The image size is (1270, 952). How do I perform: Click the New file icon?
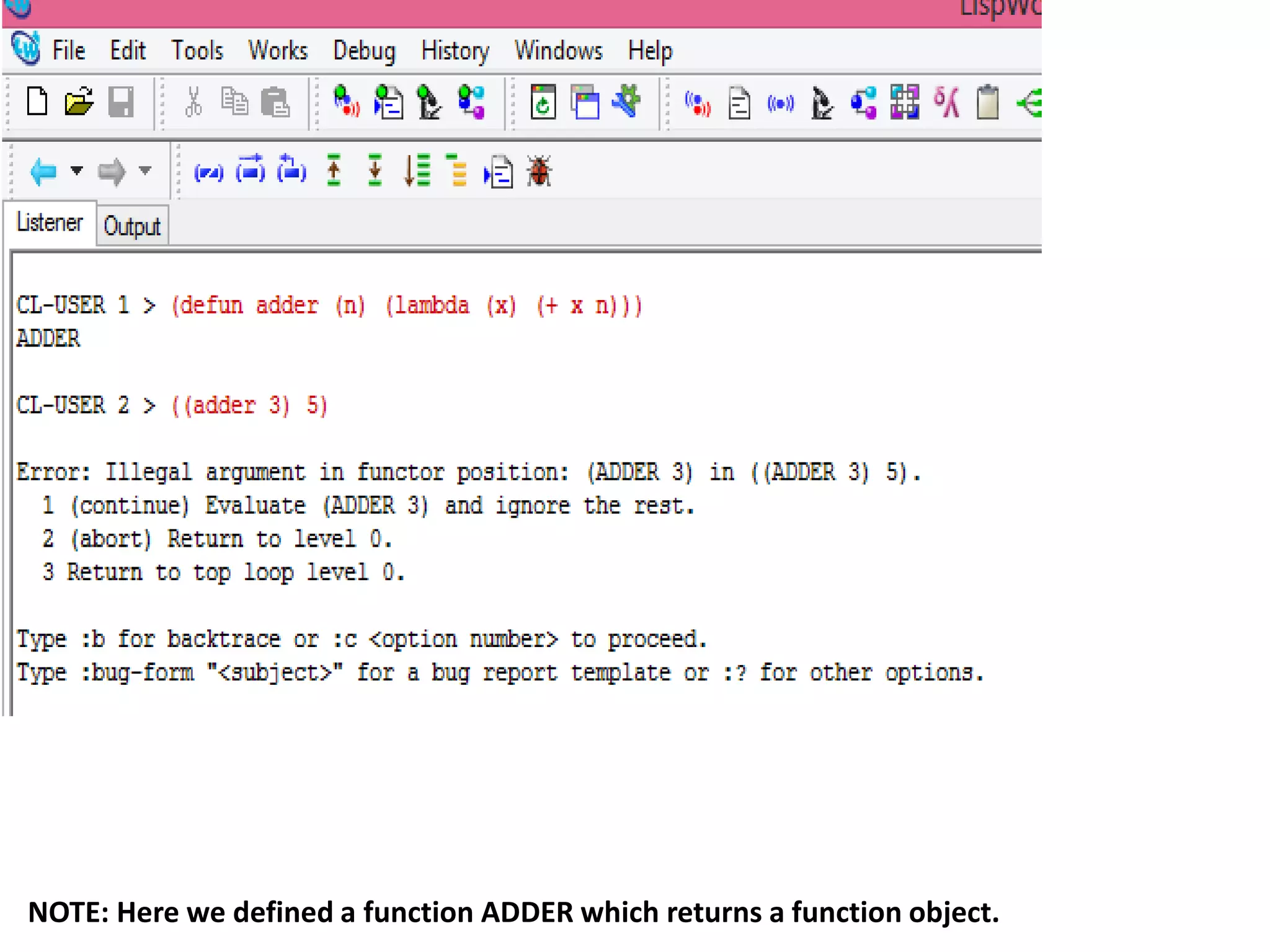(37, 102)
